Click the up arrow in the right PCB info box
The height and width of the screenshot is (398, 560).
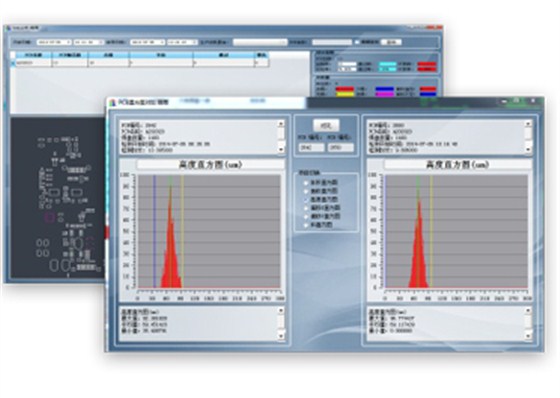[528, 124]
